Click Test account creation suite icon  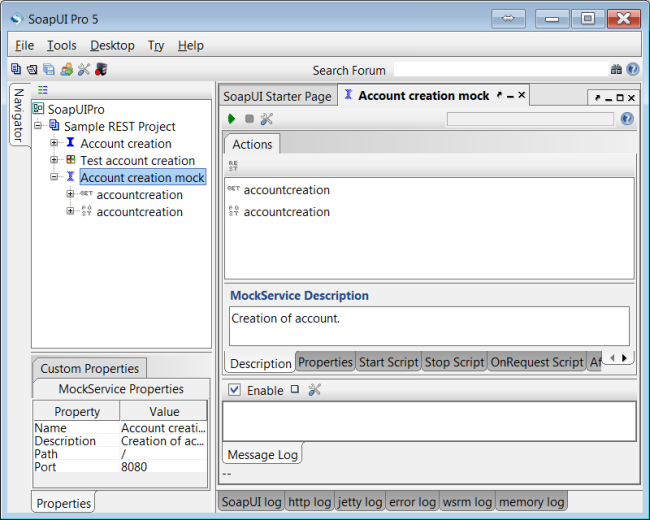71,159
